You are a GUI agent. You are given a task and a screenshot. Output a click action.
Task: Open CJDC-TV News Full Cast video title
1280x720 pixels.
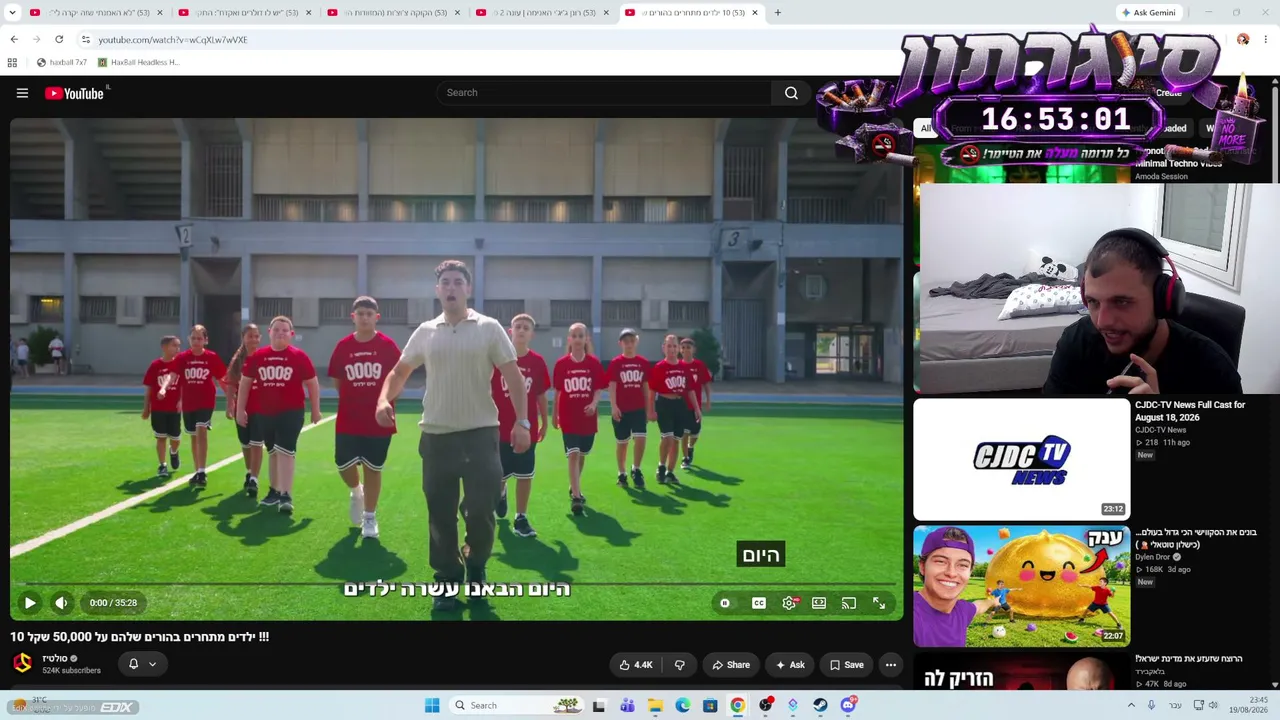[x=1190, y=411]
